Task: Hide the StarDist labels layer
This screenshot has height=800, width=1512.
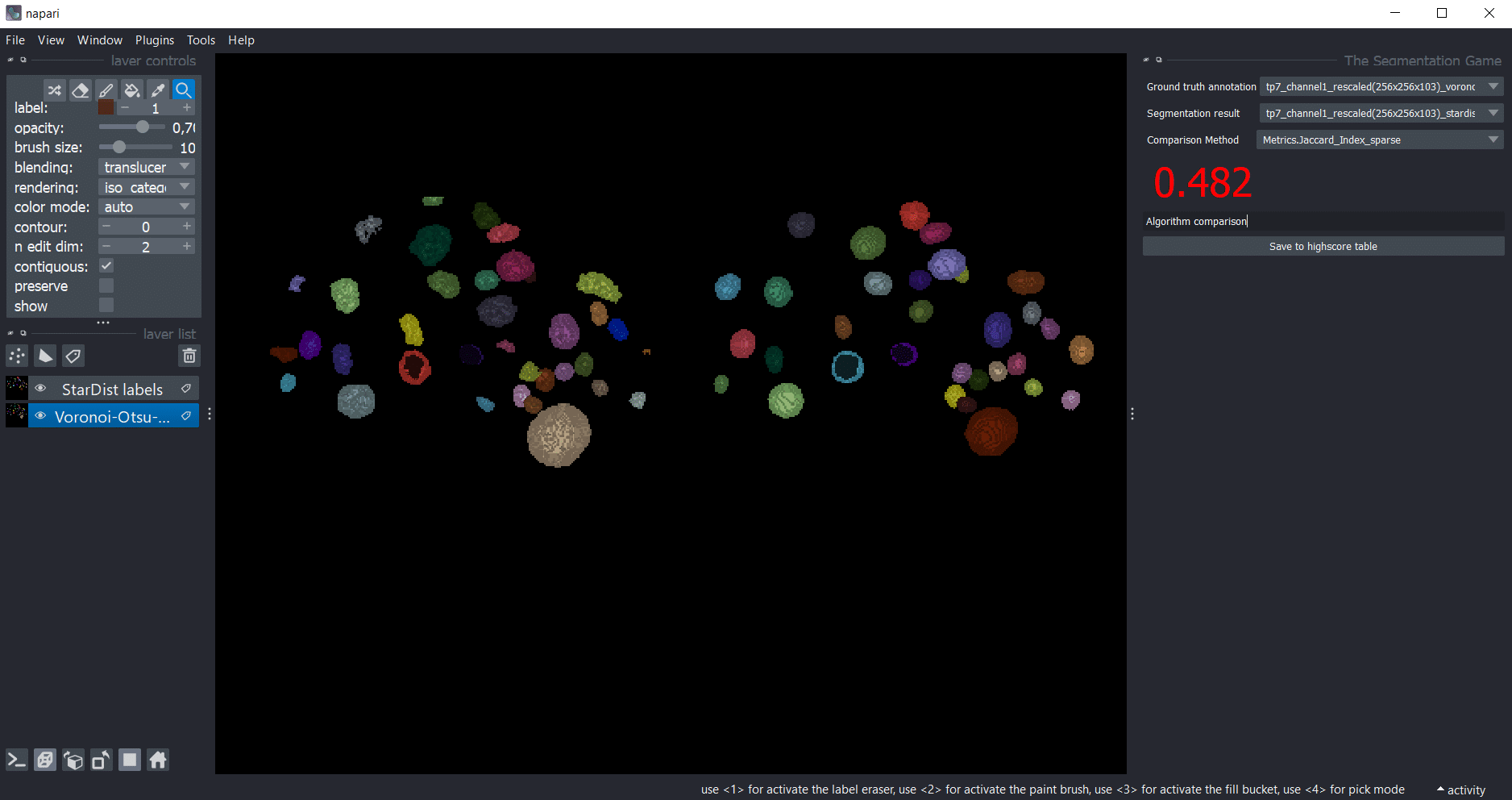Action: [x=40, y=389]
